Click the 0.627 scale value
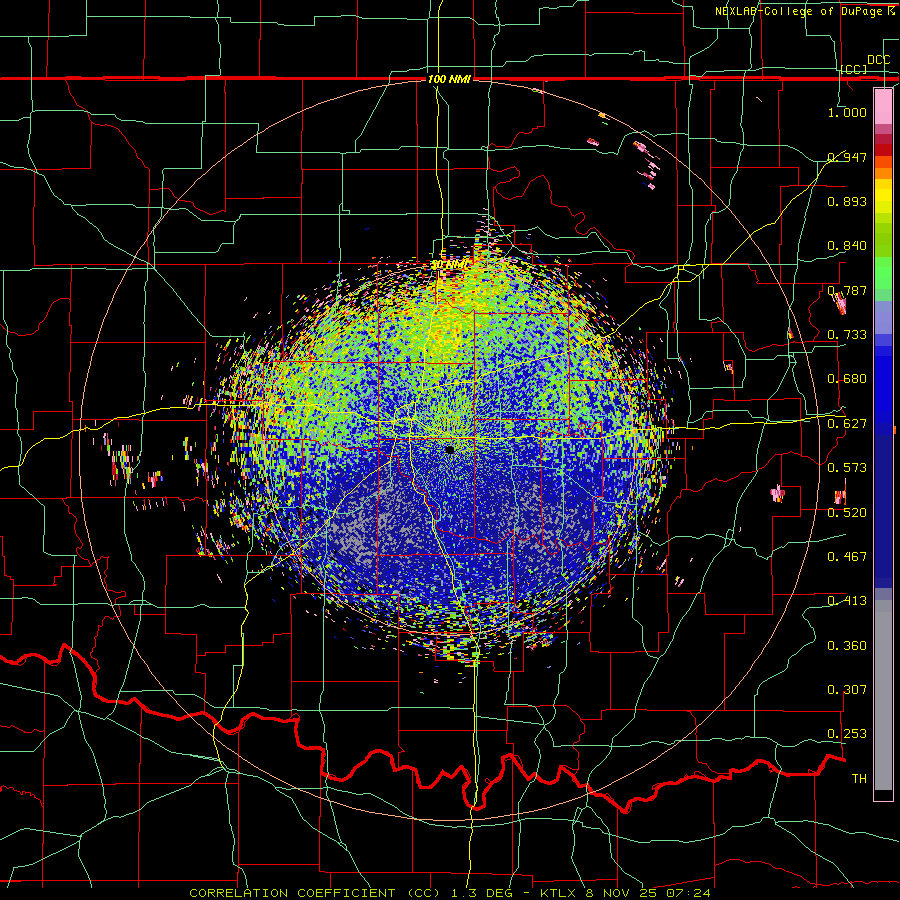 [x=847, y=424]
